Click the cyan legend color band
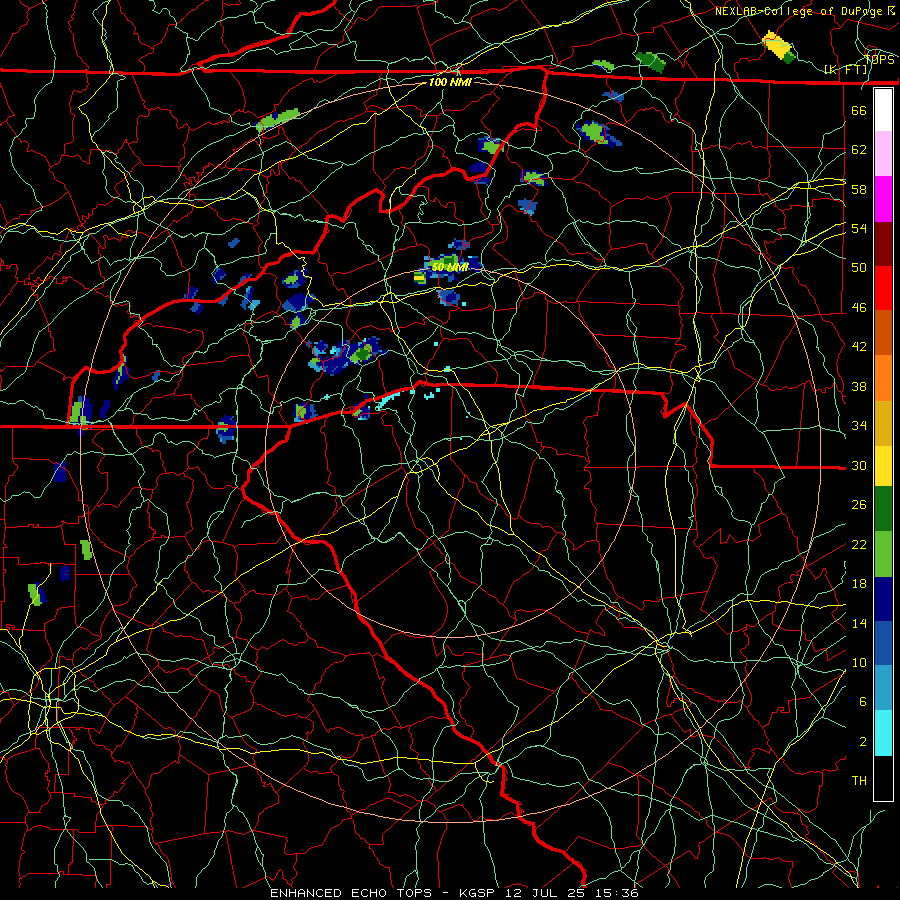The image size is (900, 900). (883, 733)
